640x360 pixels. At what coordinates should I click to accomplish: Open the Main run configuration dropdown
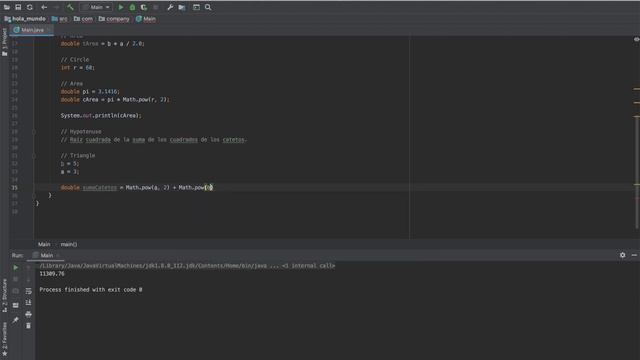coord(96,7)
